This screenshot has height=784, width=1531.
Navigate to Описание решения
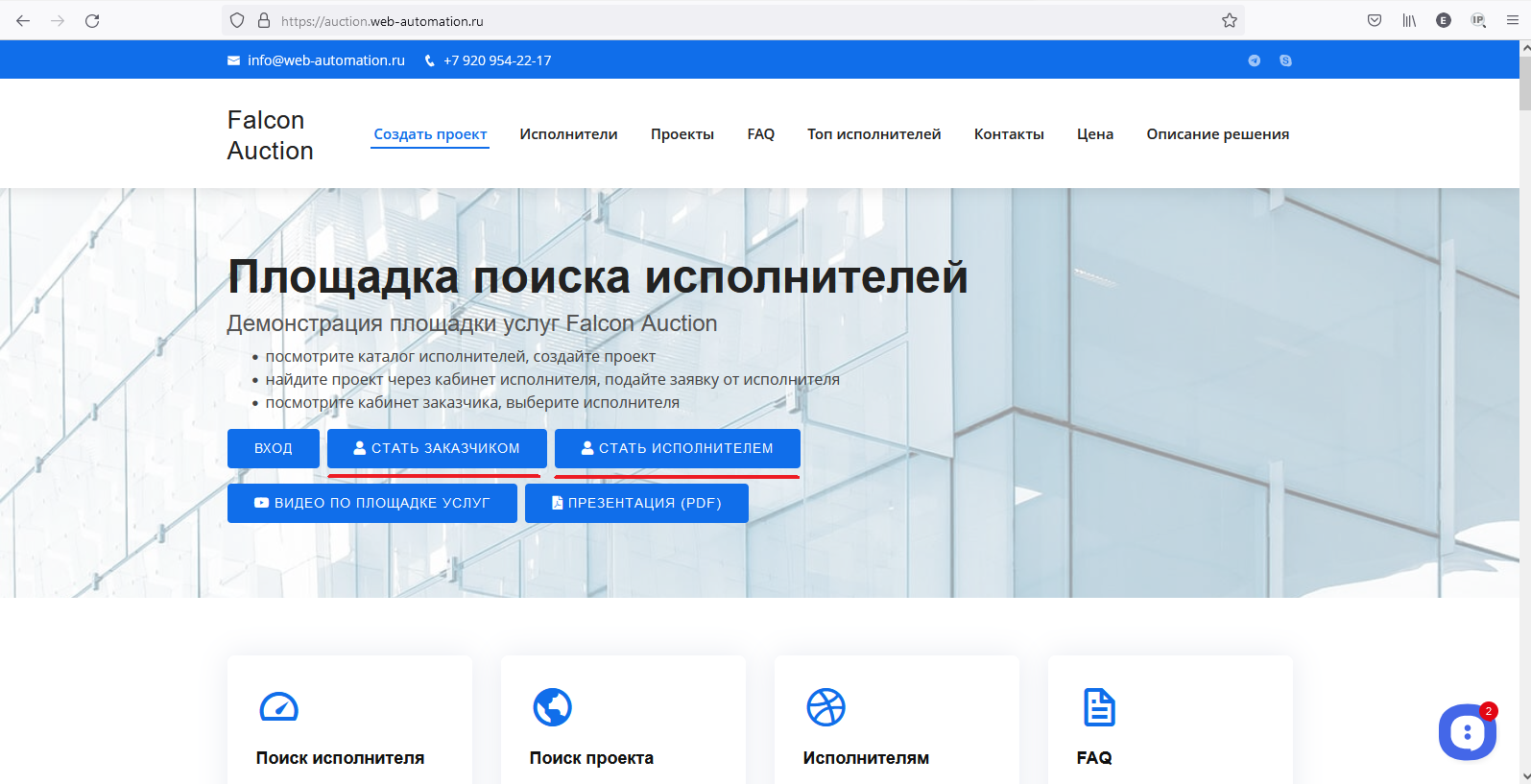click(1217, 134)
